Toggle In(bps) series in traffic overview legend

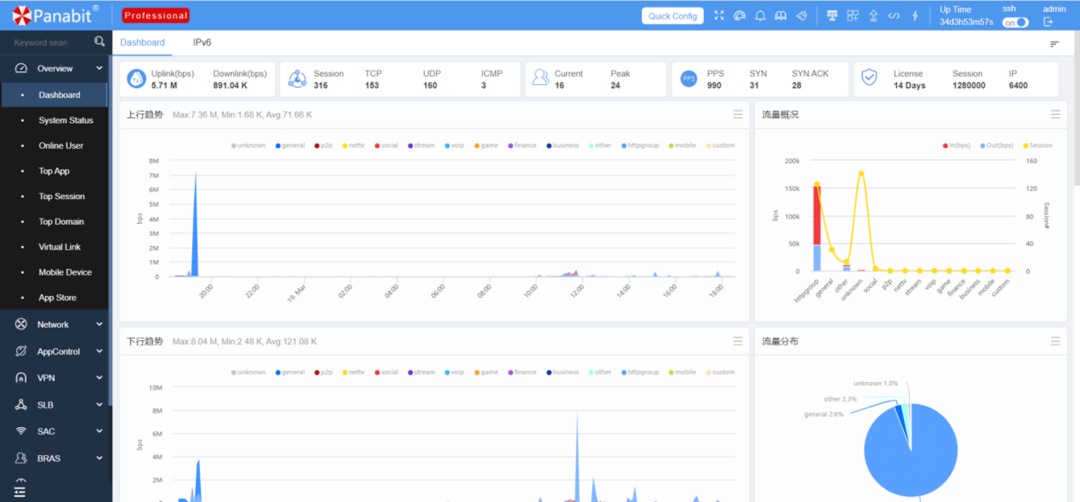955,145
